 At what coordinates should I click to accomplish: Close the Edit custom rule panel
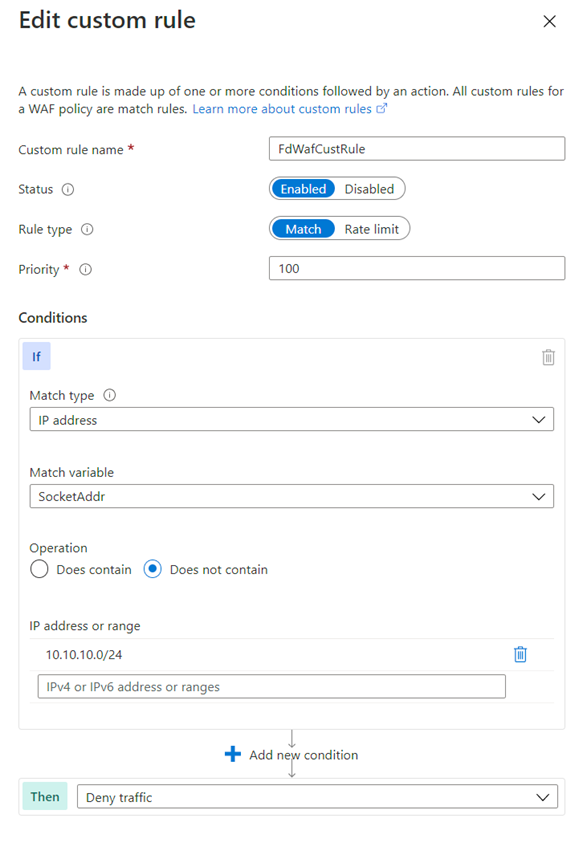point(549,22)
